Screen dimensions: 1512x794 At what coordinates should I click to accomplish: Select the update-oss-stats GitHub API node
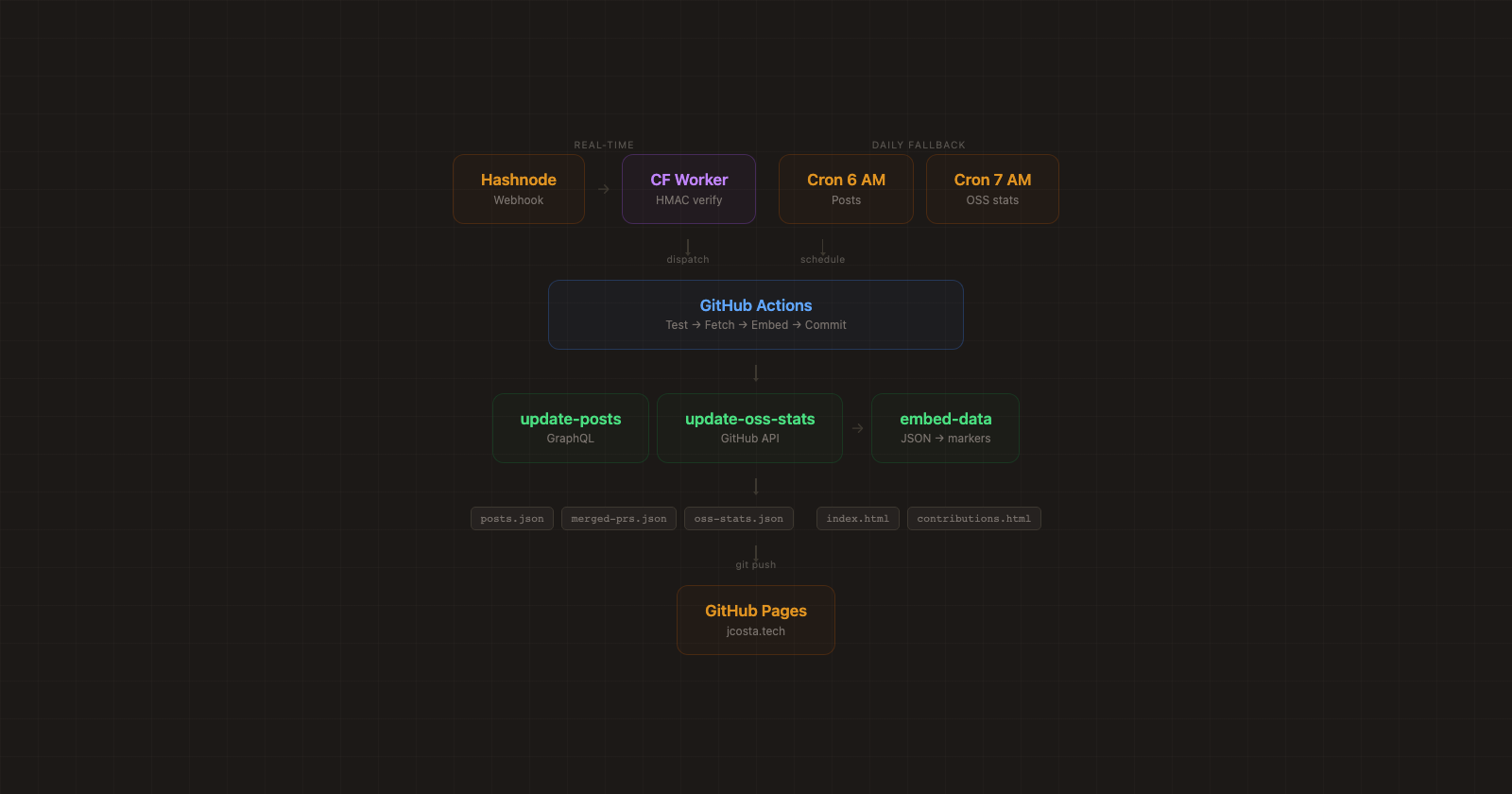pos(749,428)
